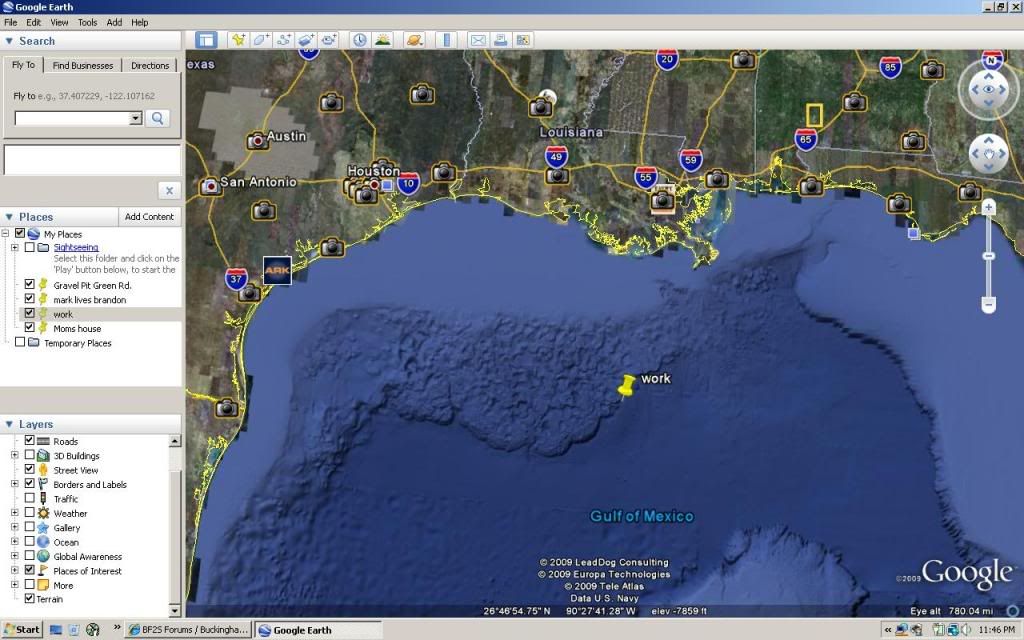Open the Edit menu
The height and width of the screenshot is (640, 1024).
pyautogui.click(x=33, y=22)
